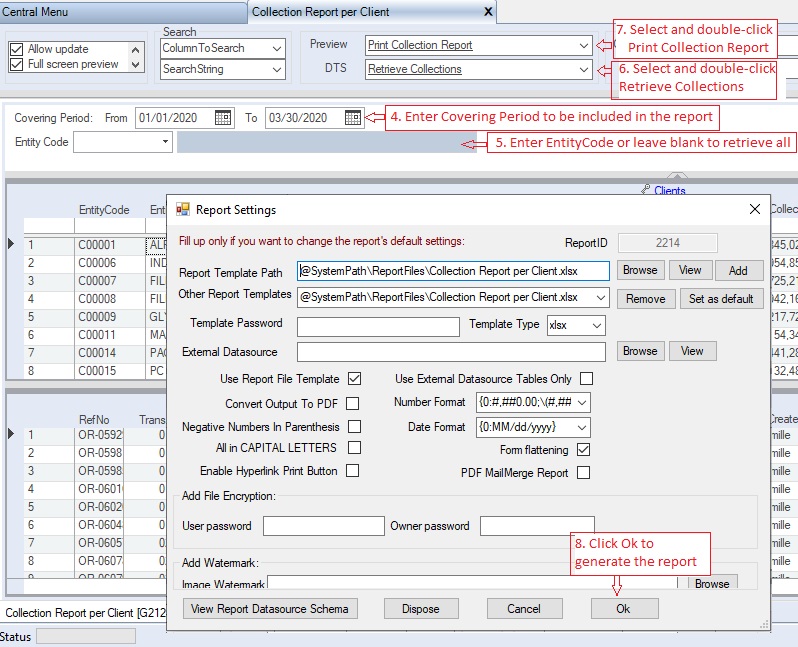Select entity row C00001
This screenshot has width=798, height=647.
pyautogui.click(x=95, y=245)
